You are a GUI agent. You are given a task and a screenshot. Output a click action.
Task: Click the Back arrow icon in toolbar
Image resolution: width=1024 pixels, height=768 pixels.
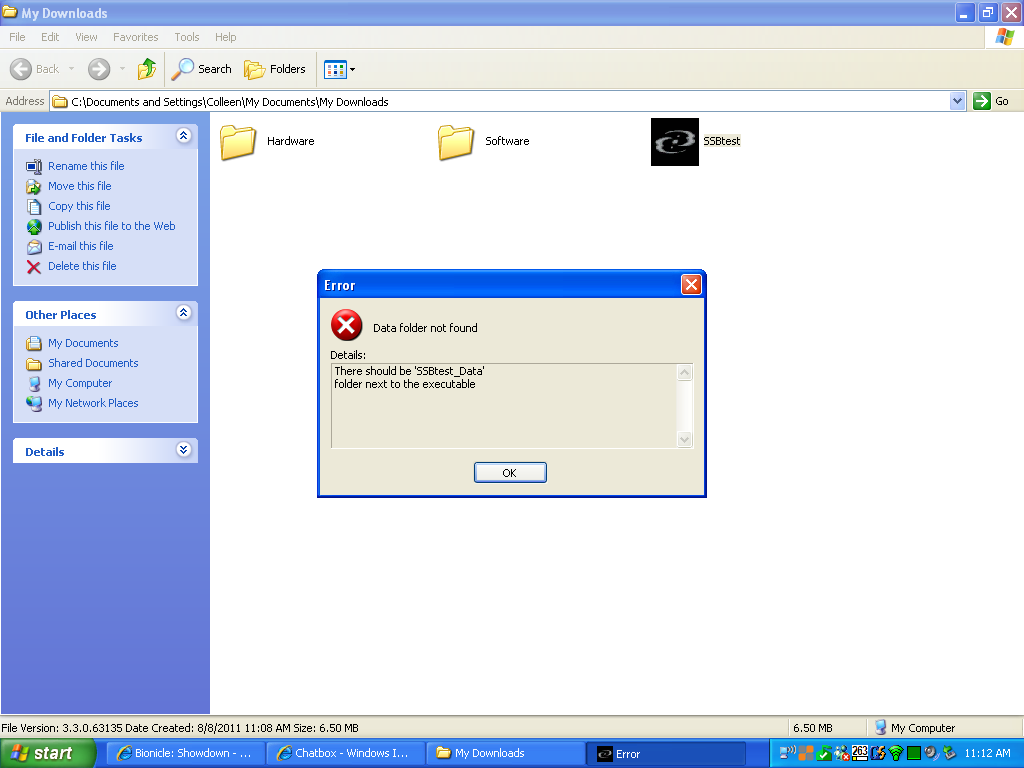21,69
